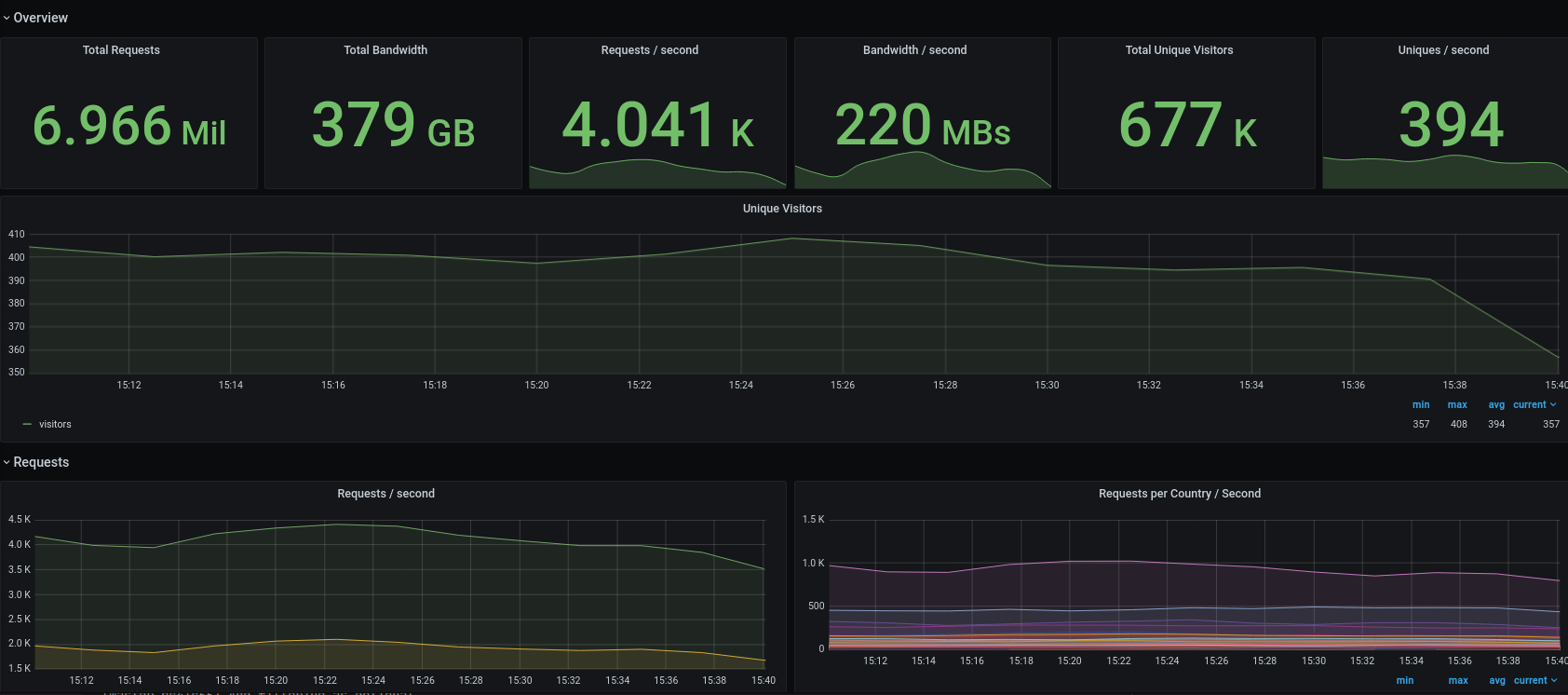
Task: Click the 357 value under current column
Action: pyautogui.click(x=1551, y=425)
